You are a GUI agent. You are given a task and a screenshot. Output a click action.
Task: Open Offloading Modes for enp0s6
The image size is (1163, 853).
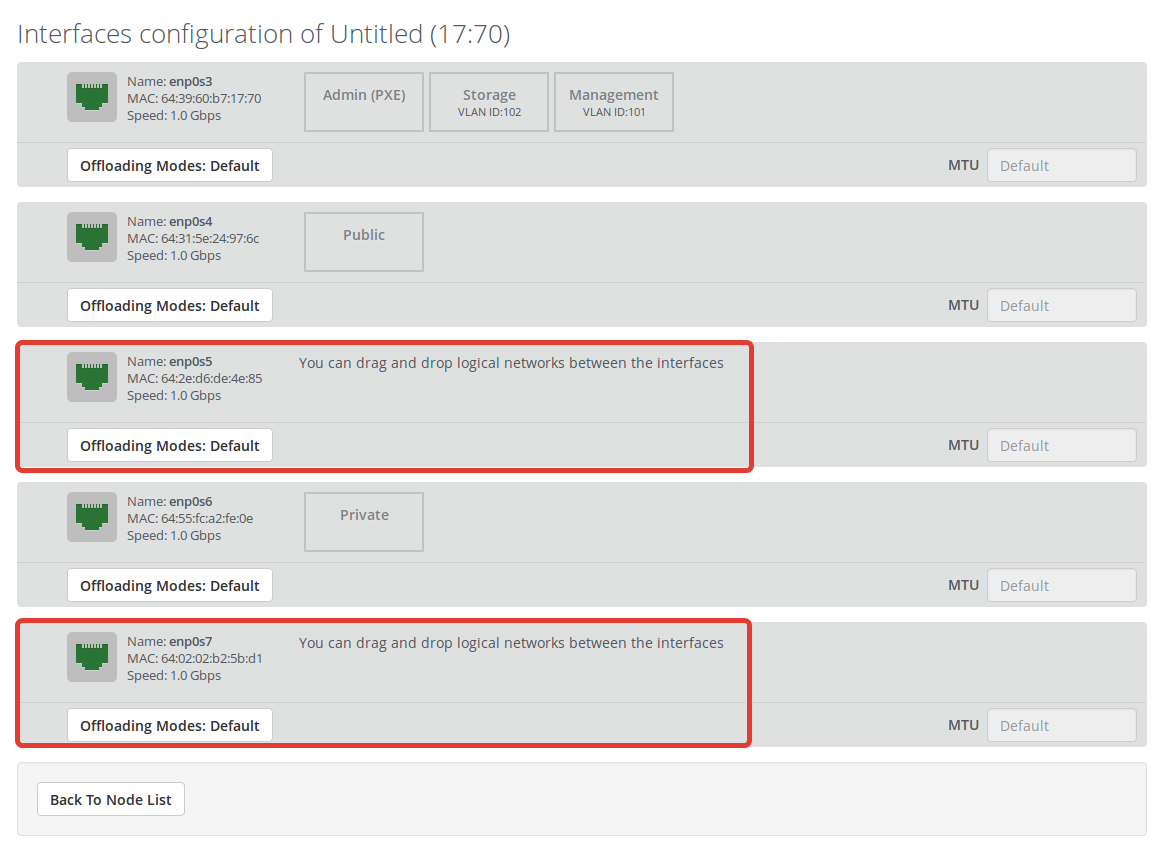[x=170, y=586]
